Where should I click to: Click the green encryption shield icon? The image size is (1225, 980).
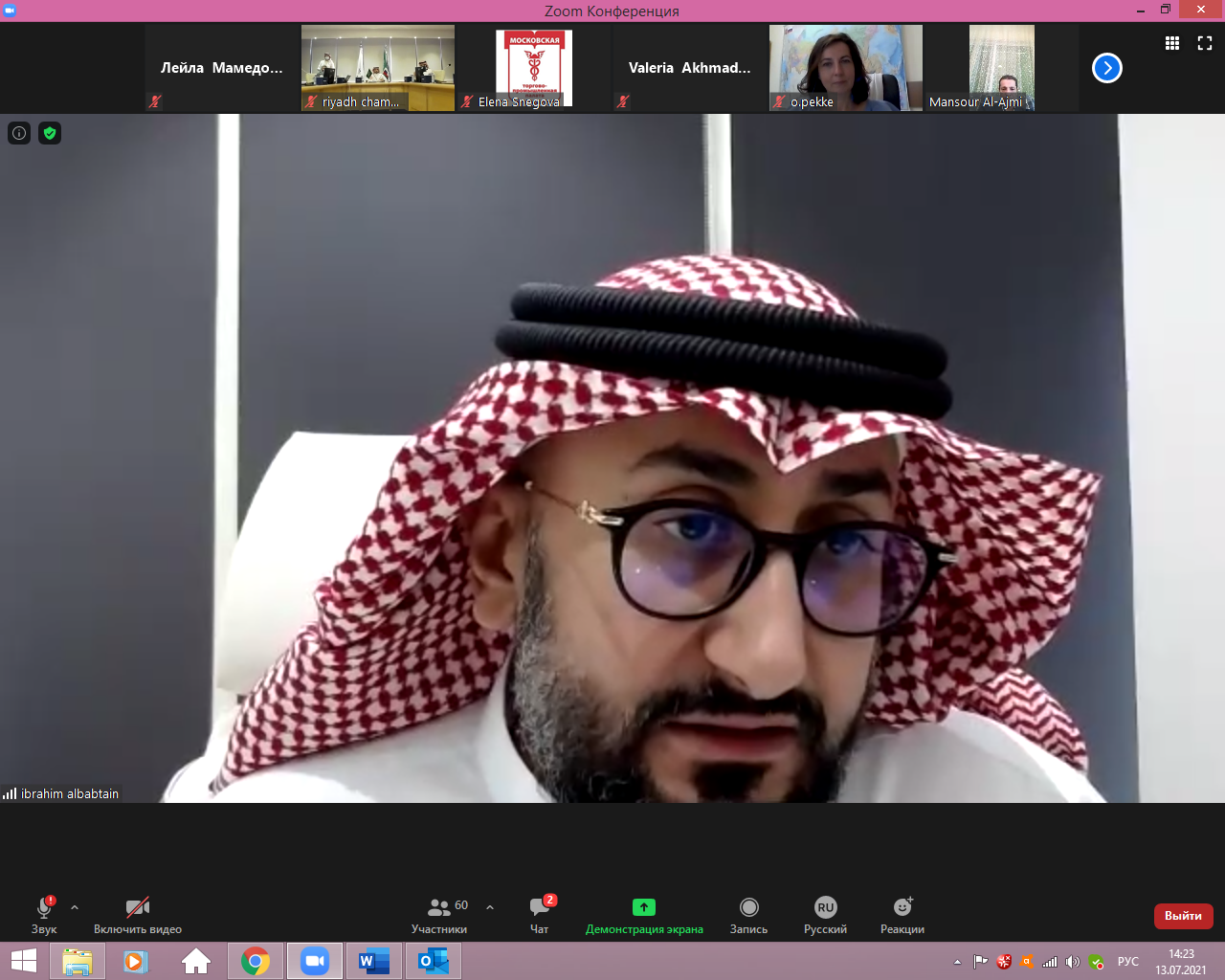point(50,133)
